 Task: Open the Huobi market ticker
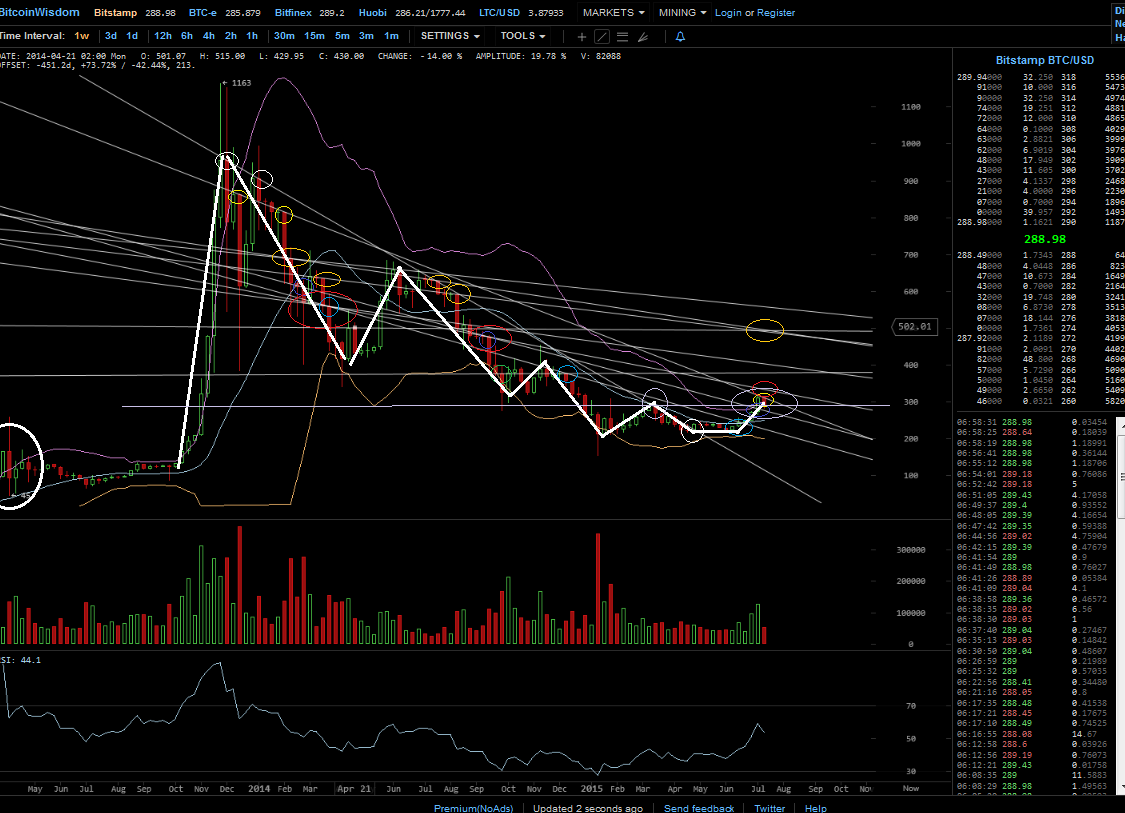coord(411,13)
